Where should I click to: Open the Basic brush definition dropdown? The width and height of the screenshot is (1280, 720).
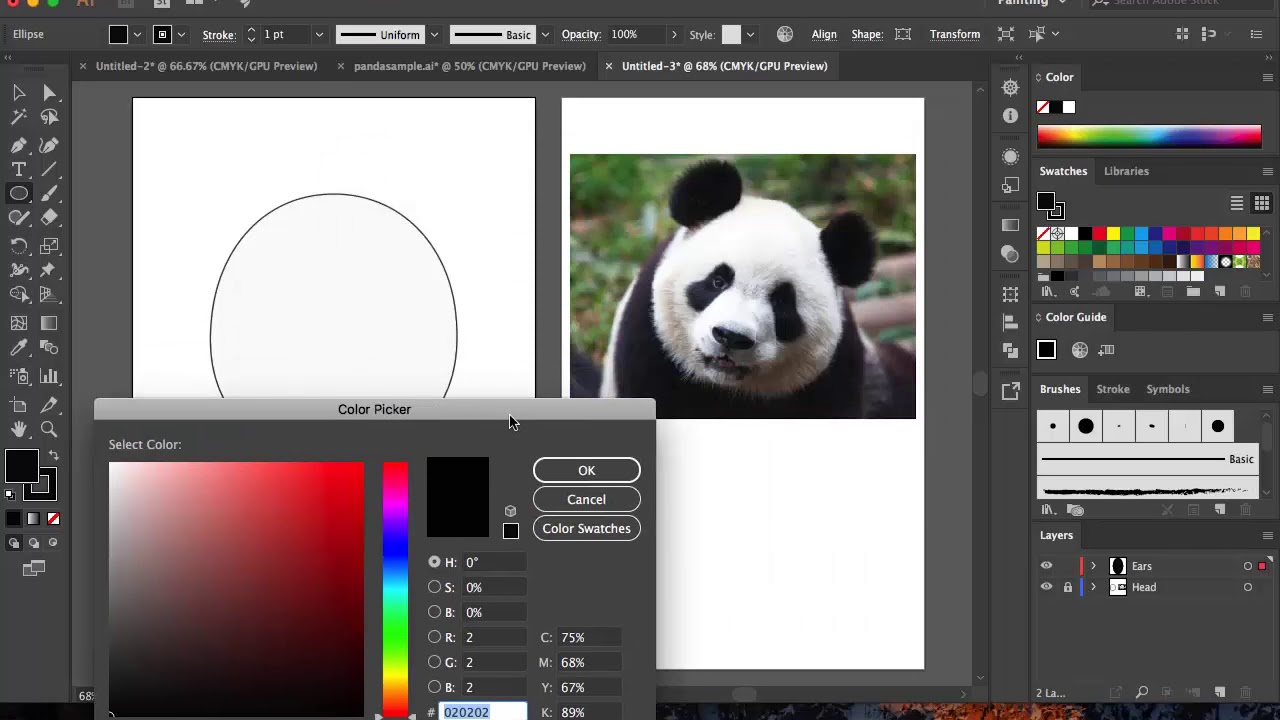545,35
